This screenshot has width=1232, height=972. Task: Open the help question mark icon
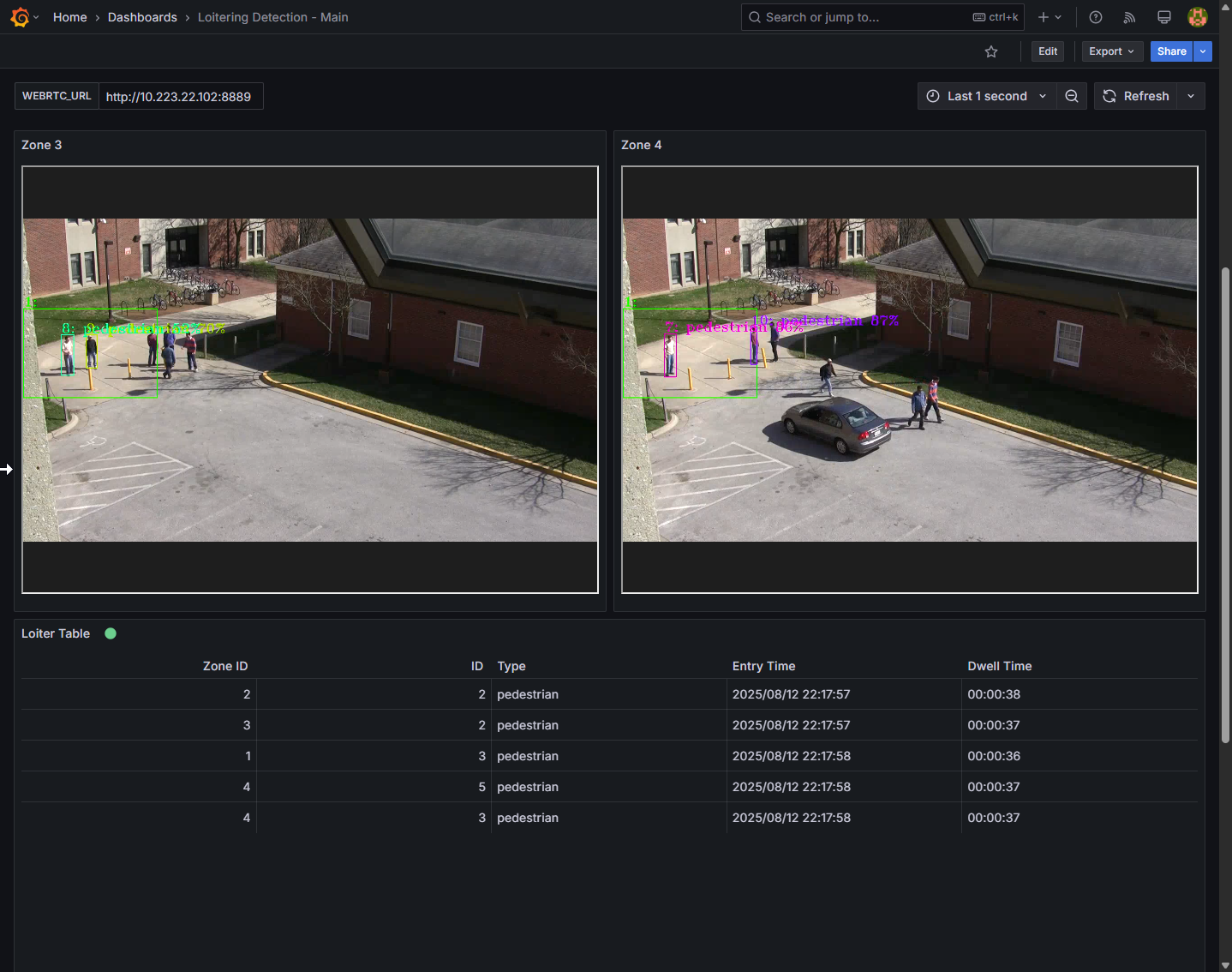coord(1095,17)
